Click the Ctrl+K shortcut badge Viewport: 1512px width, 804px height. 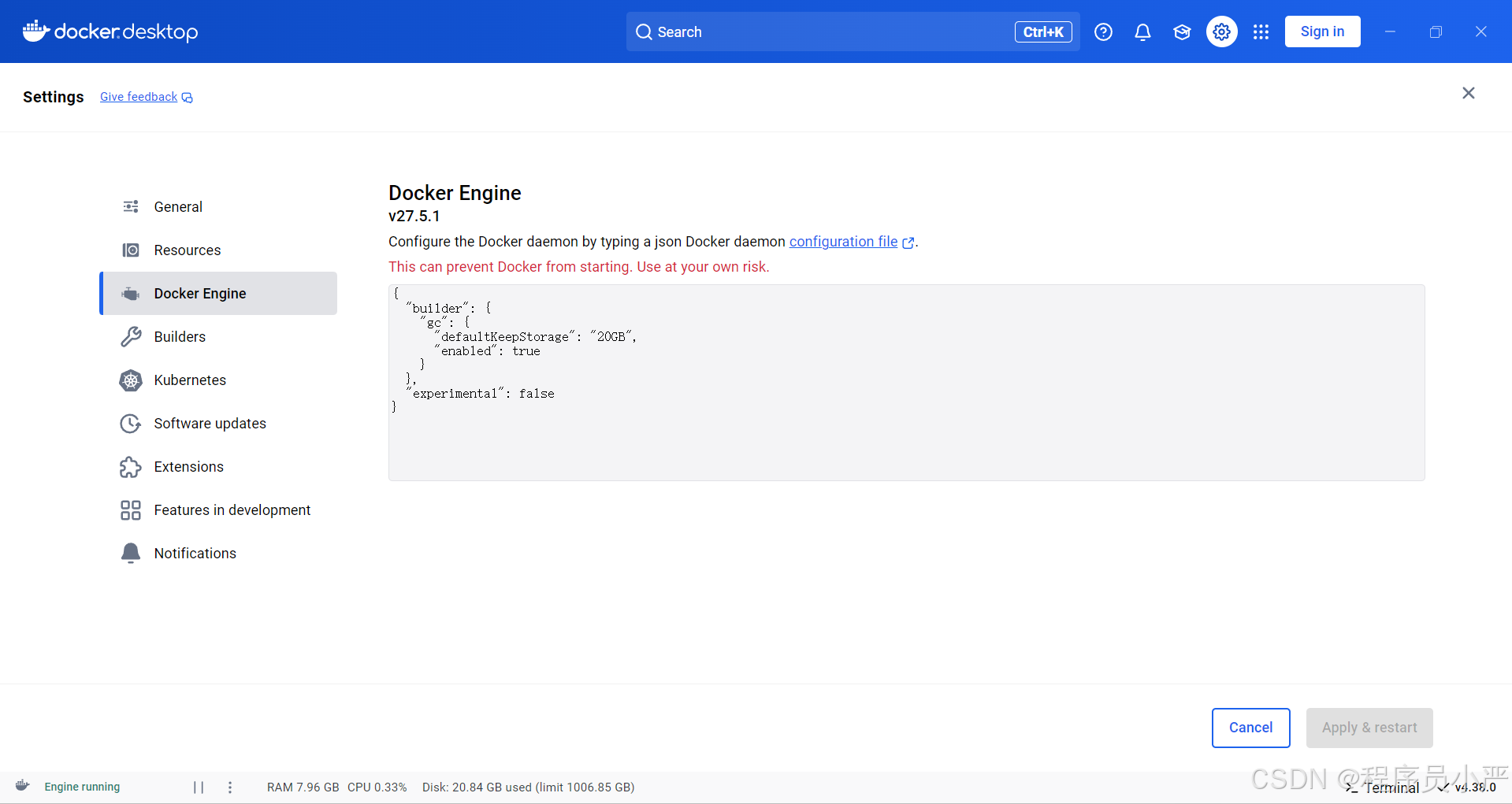tap(1043, 31)
